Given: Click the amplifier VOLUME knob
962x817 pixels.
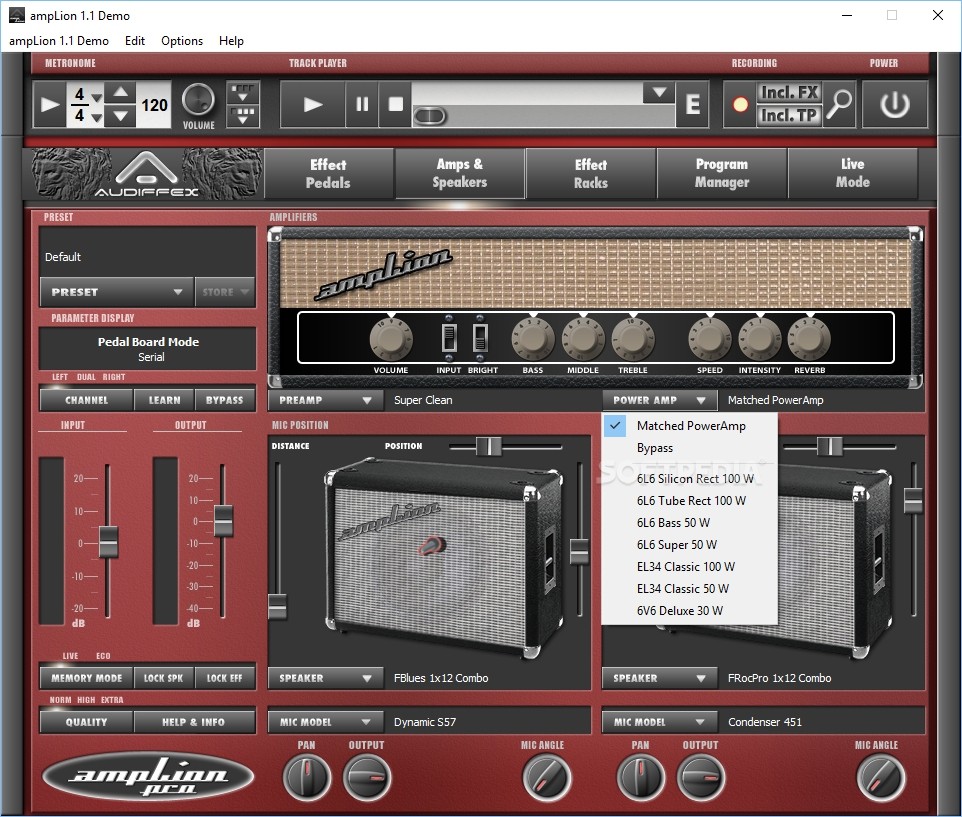Looking at the screenshot, I should click(391, 339).
